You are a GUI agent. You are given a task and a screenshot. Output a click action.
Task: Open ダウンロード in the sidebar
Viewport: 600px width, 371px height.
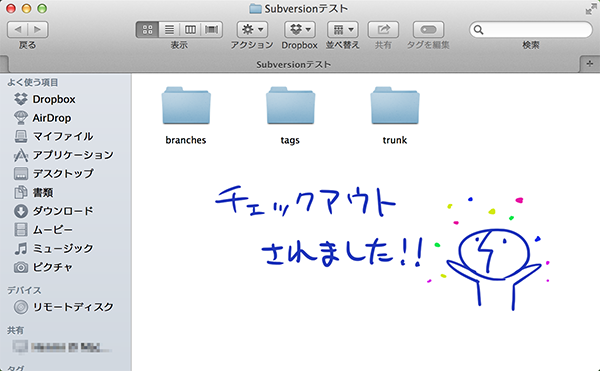53,210
